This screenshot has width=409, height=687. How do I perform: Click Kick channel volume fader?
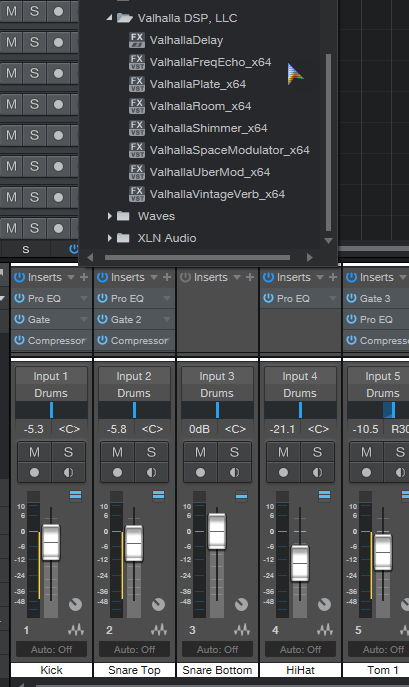coord(51,542)
